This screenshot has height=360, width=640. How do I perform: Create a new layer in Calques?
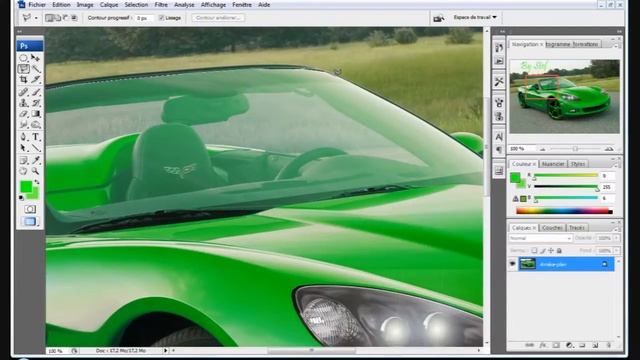(x=595, y=345)
